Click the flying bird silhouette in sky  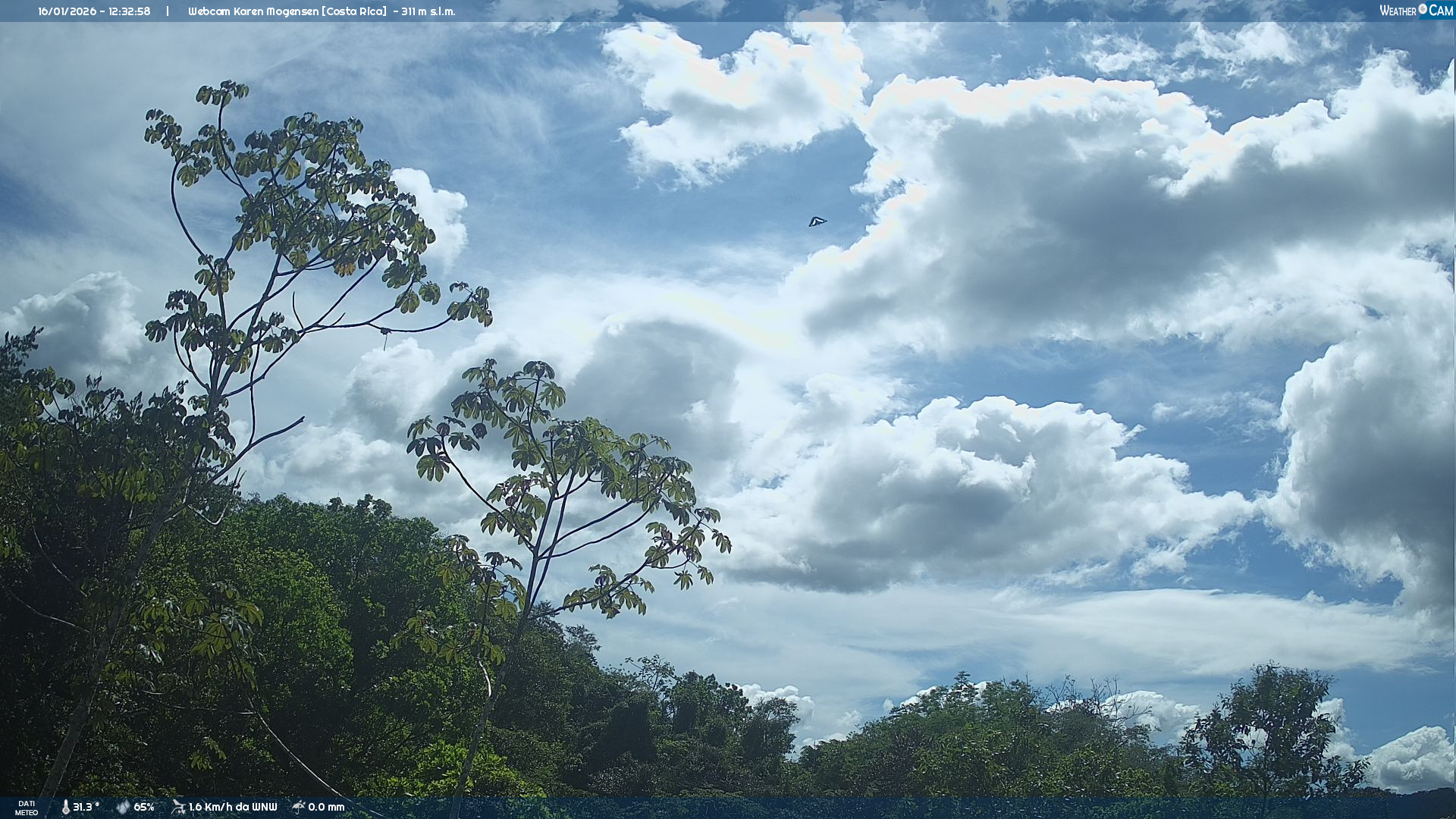[x=817, y=221]
